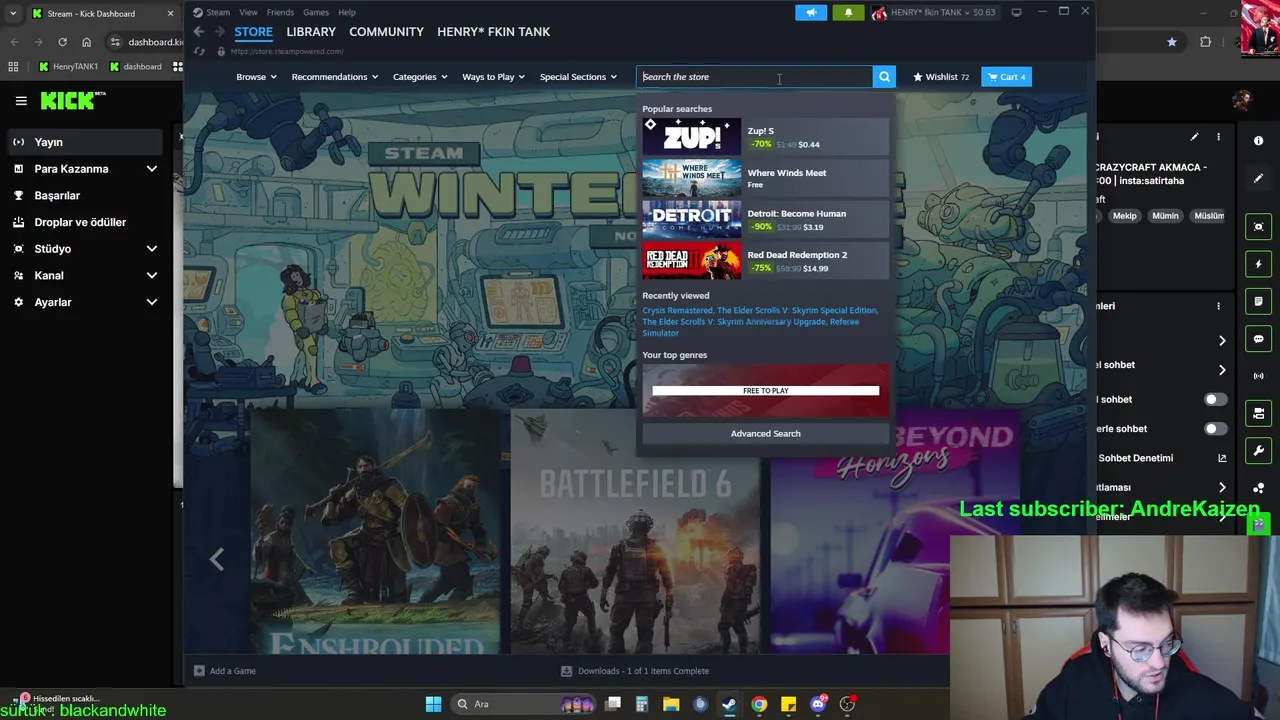Select Where Winds Meet search result

point(765,178)
